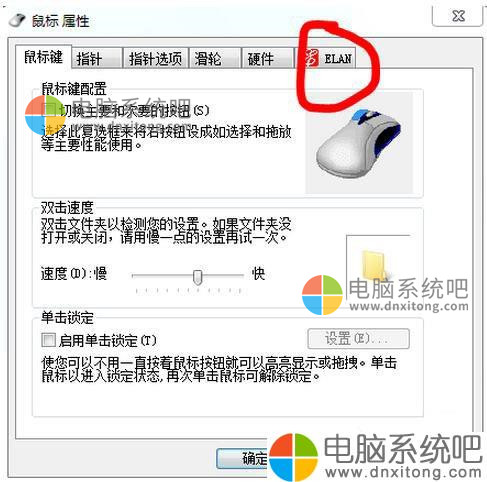Close the 鼠标 属性 dialog window
This screenshot has width=487, height=482.
pyautogui.click(x=458, y=16)
